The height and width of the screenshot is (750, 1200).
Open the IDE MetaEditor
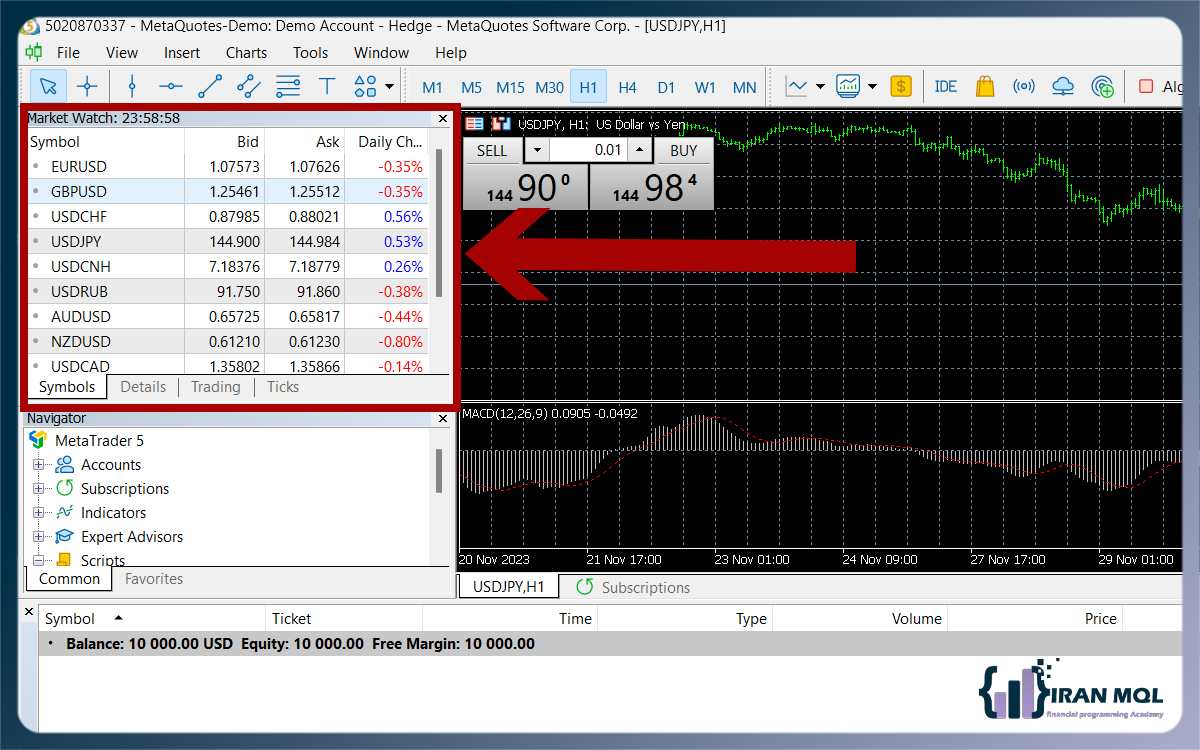click(x=946, y=87)
